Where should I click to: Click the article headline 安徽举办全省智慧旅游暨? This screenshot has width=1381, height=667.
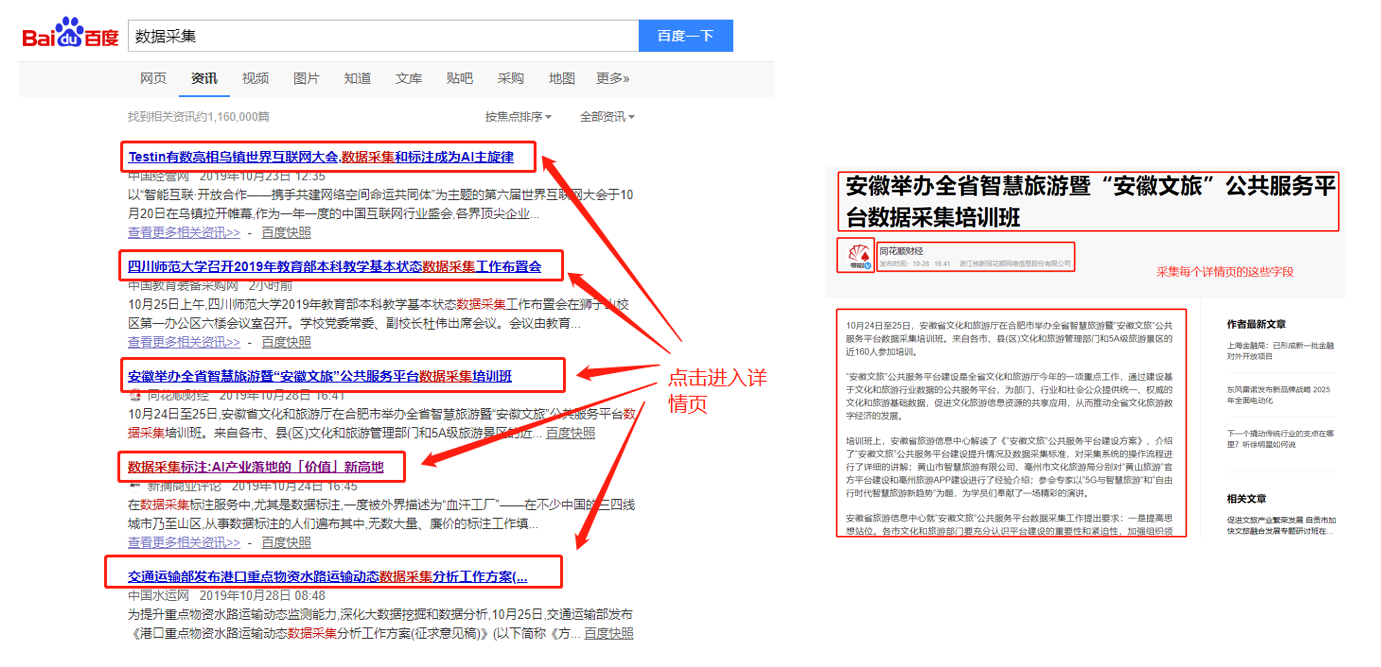tap(1091, 201)
